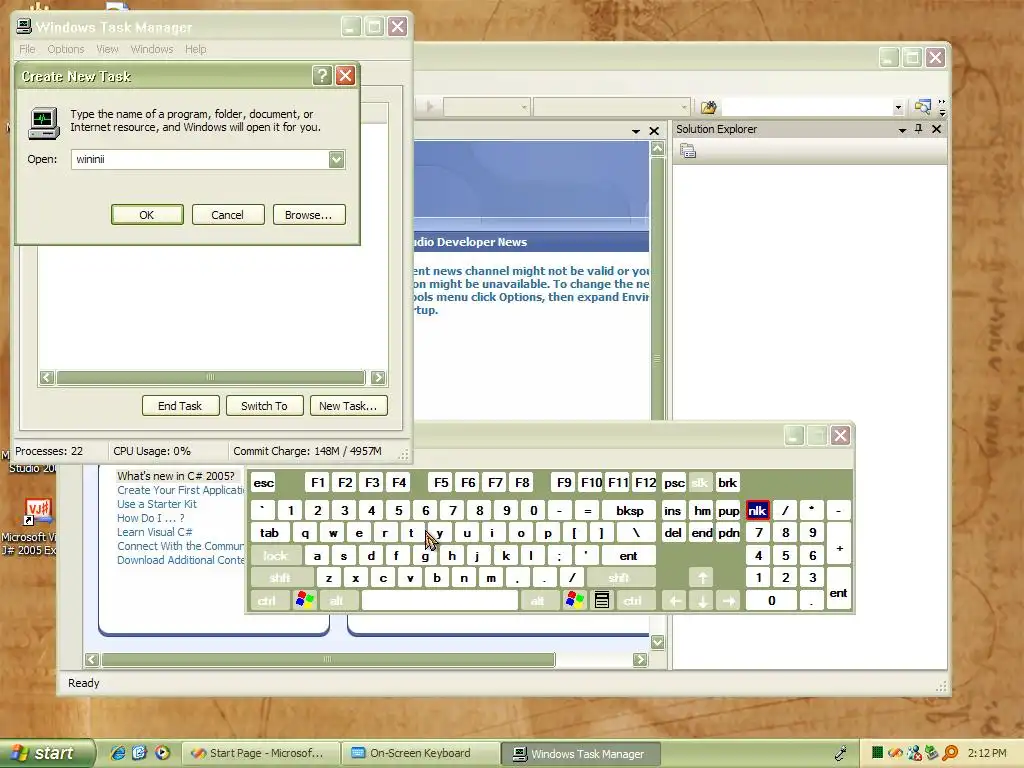Toggle the auto-hide pin on Solution Explorer
The image size is (1024, 768).
tap(918, 129)
